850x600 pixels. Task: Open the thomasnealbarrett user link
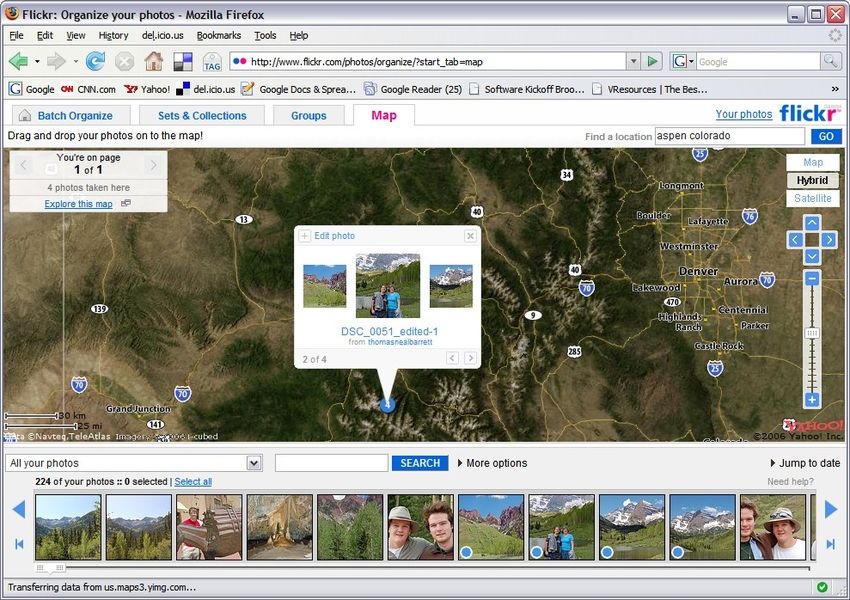[400, 342]
